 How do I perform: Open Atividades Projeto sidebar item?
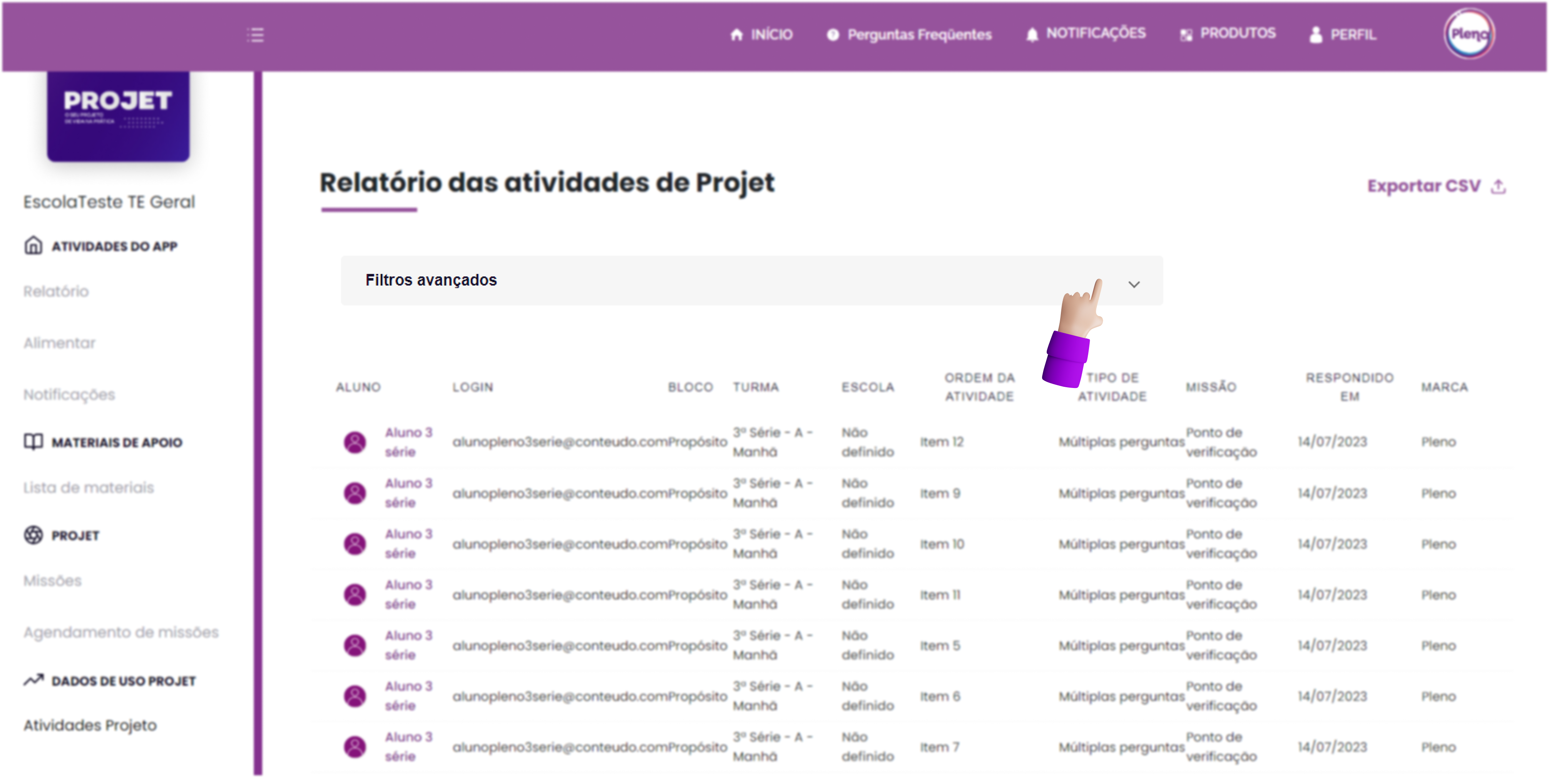pos(90,725)
